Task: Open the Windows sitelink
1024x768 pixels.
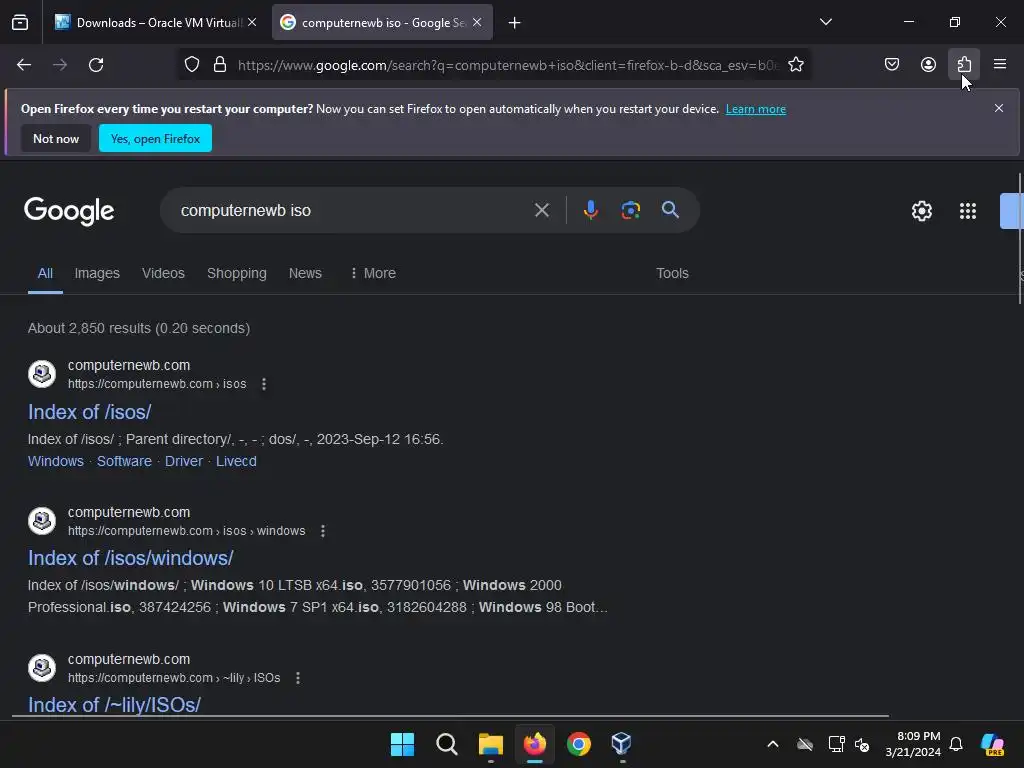Action: [56, 461]
